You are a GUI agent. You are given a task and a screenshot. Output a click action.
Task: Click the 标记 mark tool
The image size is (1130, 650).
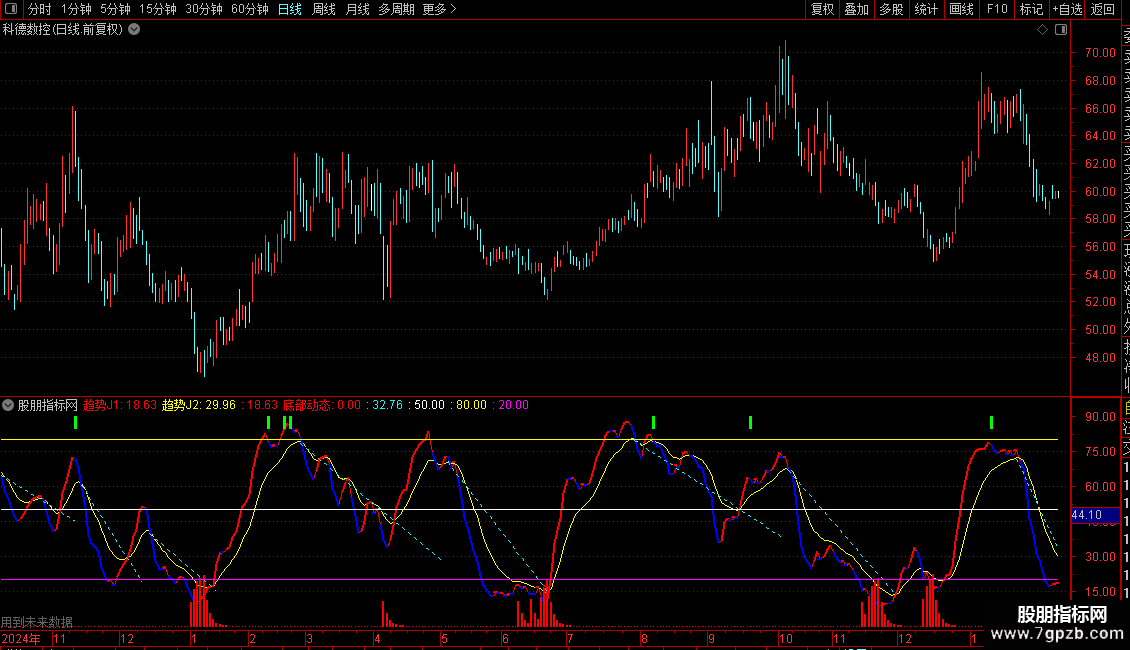click(1031, 9)
